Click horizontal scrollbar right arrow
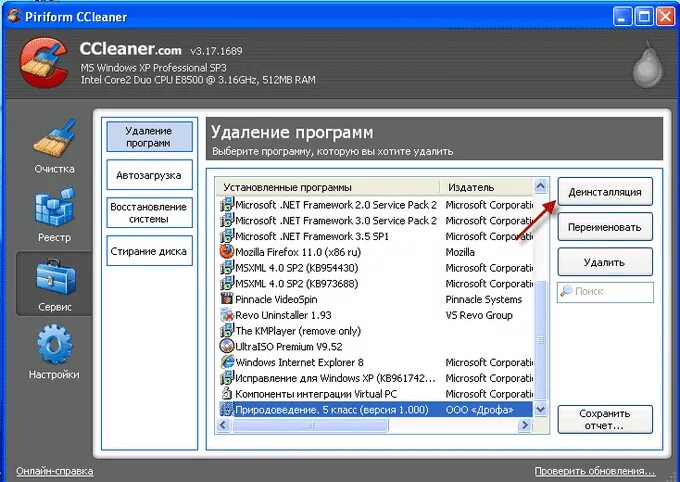Image resolution: width=680 pixels, height=482 pixels. pyautogui.click(x=525, y=425)
